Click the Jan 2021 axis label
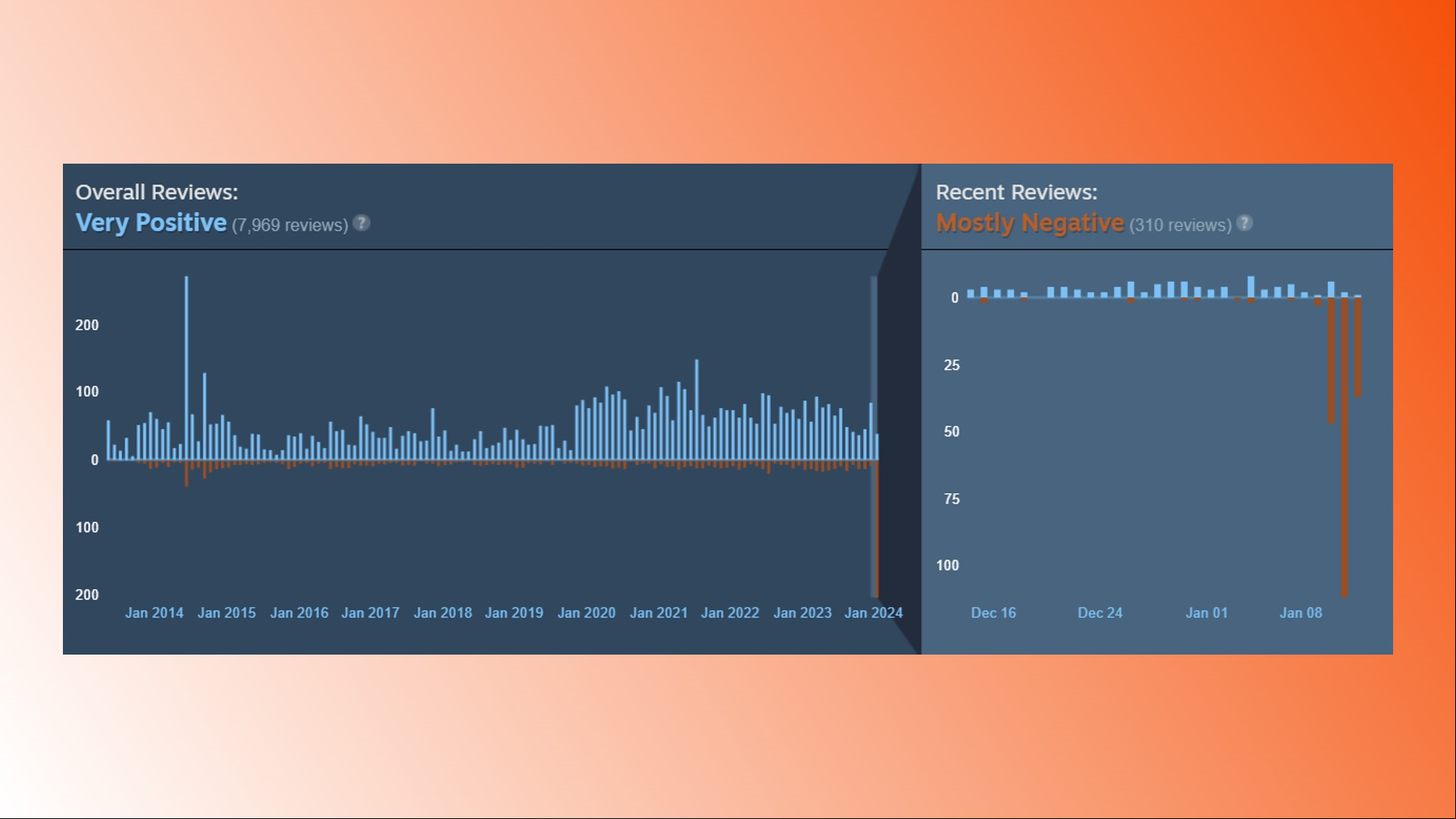This screenshot has height=819, width=1456. (x=659, y=613)
